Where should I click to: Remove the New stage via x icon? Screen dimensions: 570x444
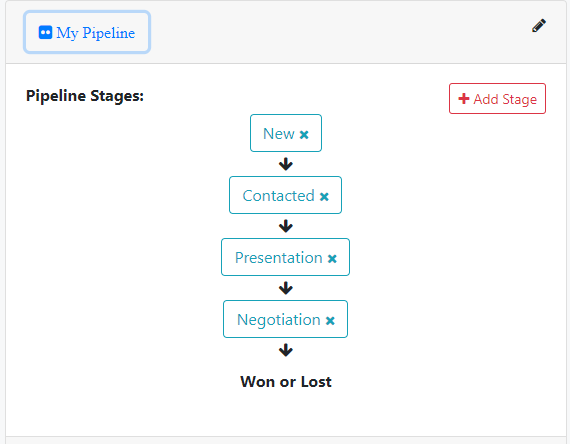tap(304, 135)
